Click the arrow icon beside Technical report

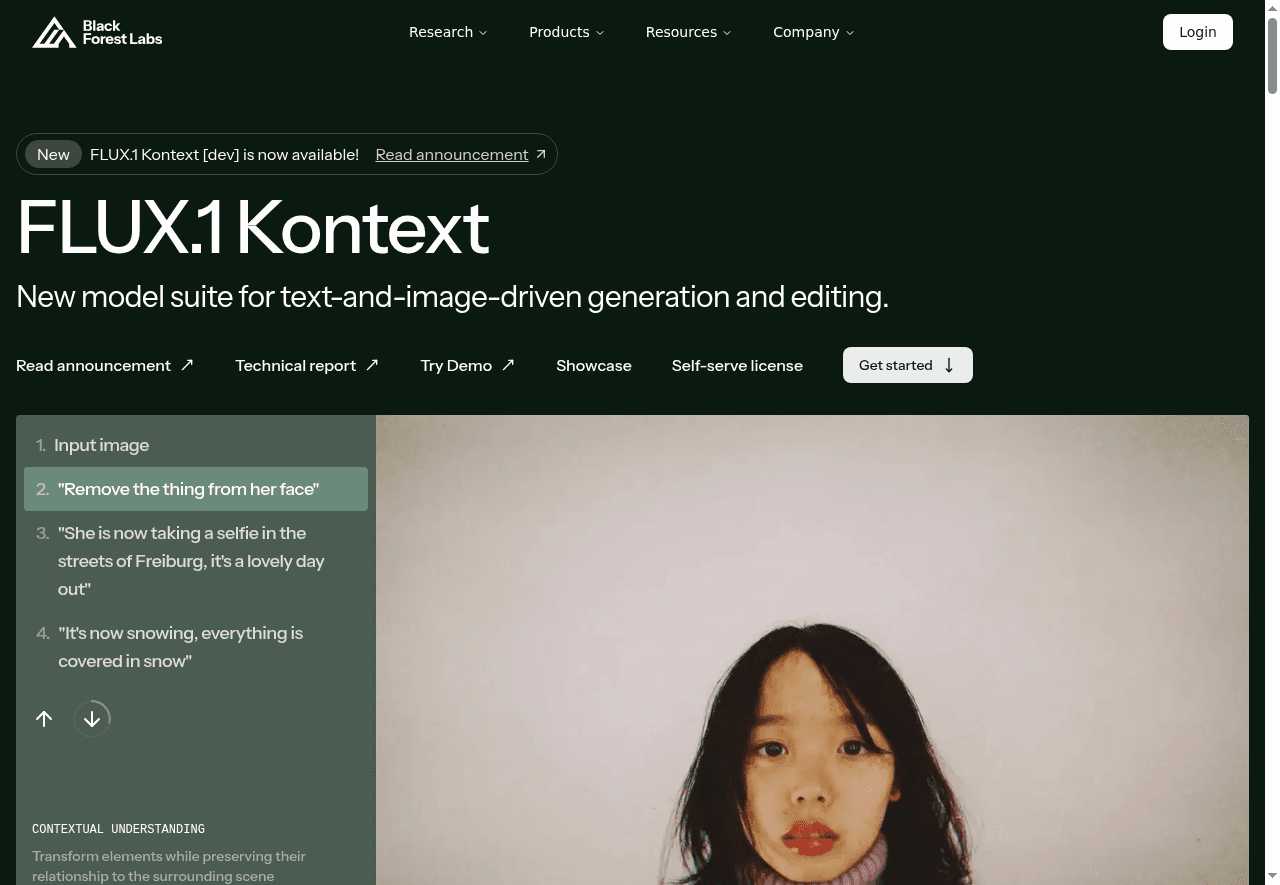[x=372, y=365]
